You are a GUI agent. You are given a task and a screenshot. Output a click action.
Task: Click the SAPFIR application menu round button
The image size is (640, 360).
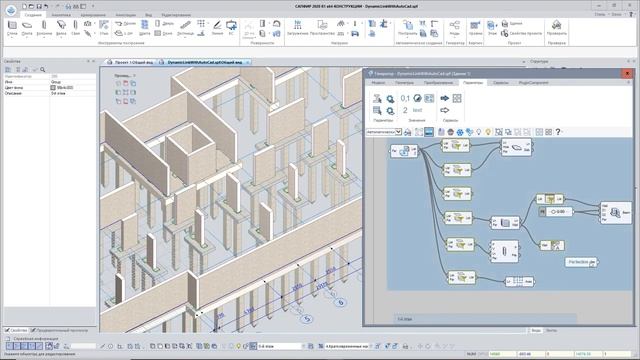pos(11,10)
